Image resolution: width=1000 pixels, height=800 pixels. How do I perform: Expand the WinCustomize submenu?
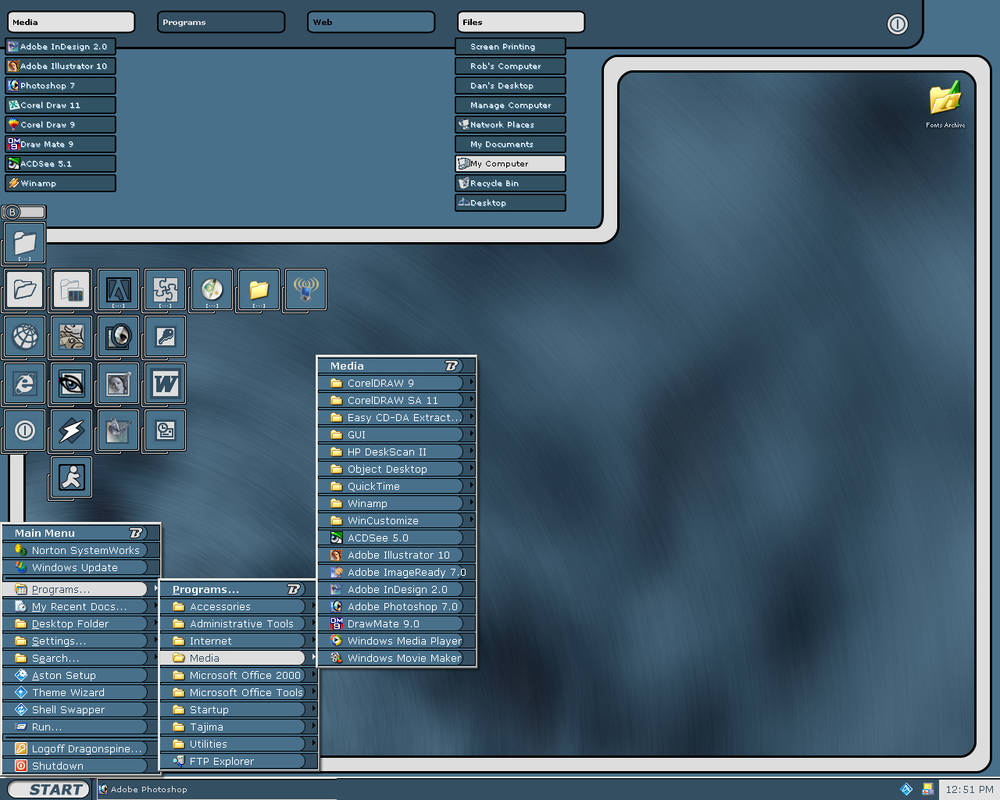[x=396, y=521]
